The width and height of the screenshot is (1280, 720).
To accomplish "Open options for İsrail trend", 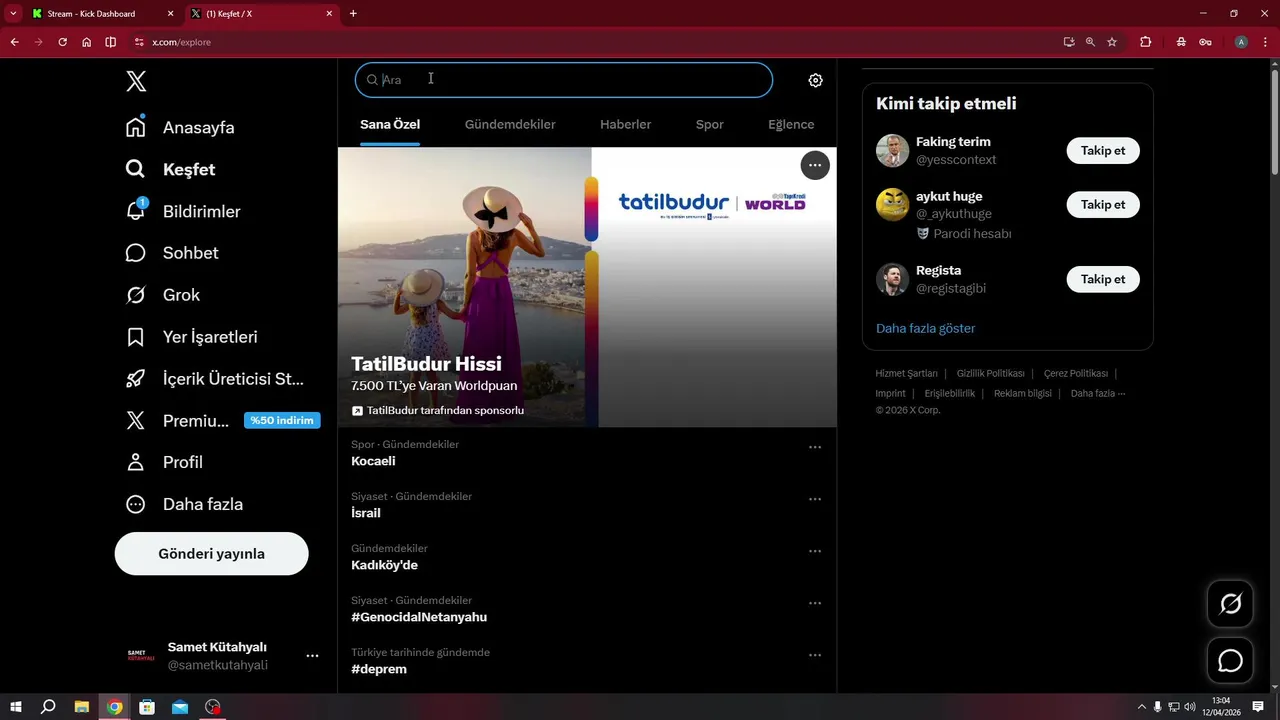I will [x=815, y=499].
